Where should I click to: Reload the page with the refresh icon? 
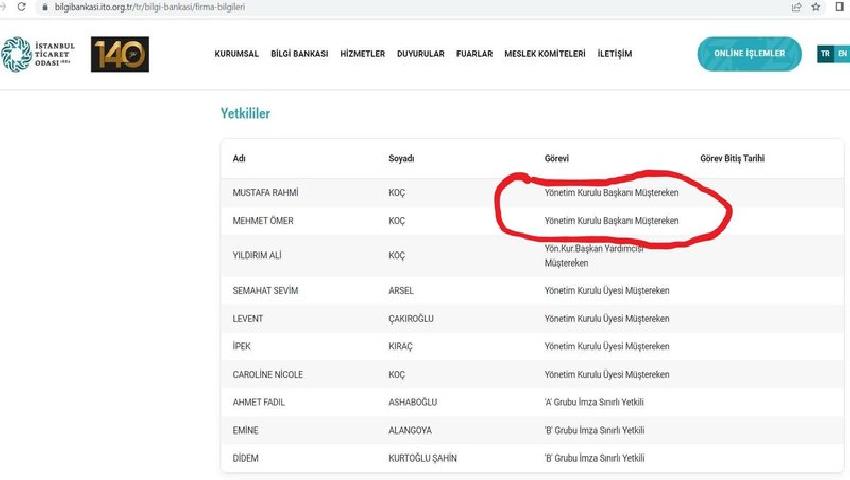pos(22,7)
